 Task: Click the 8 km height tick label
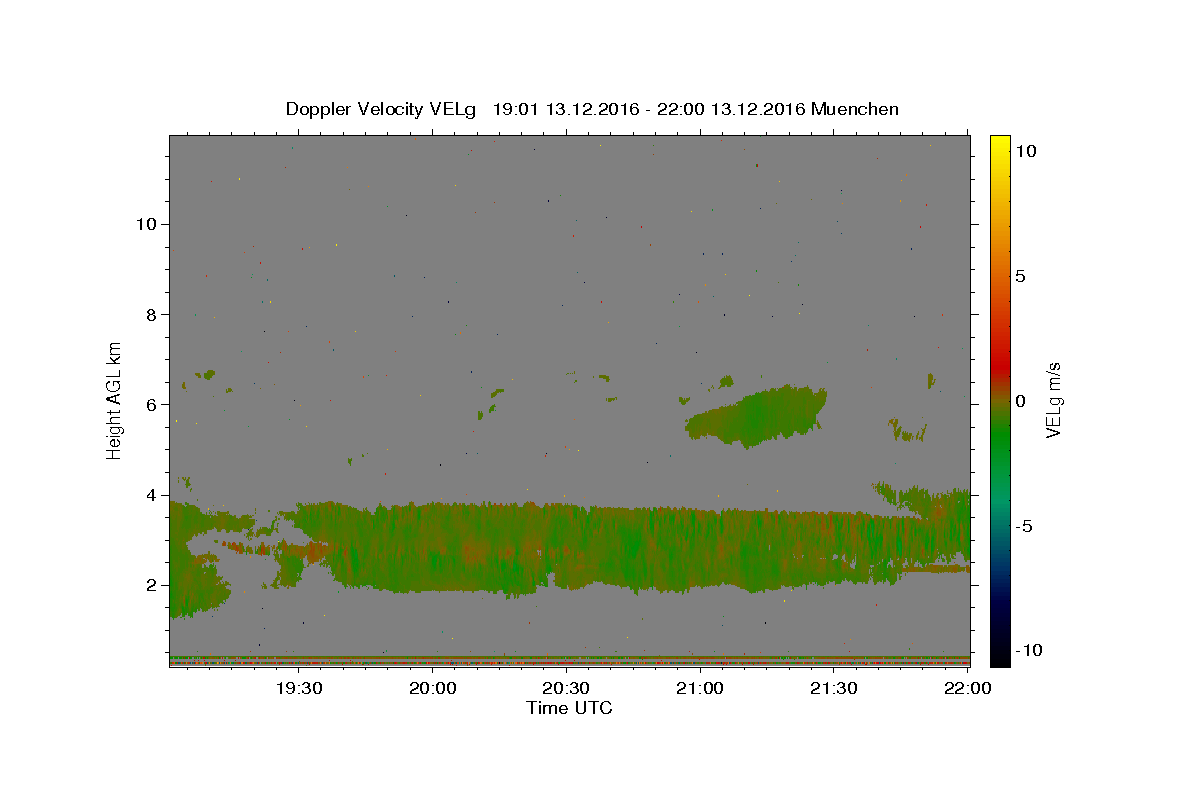[x=150, y=314]
